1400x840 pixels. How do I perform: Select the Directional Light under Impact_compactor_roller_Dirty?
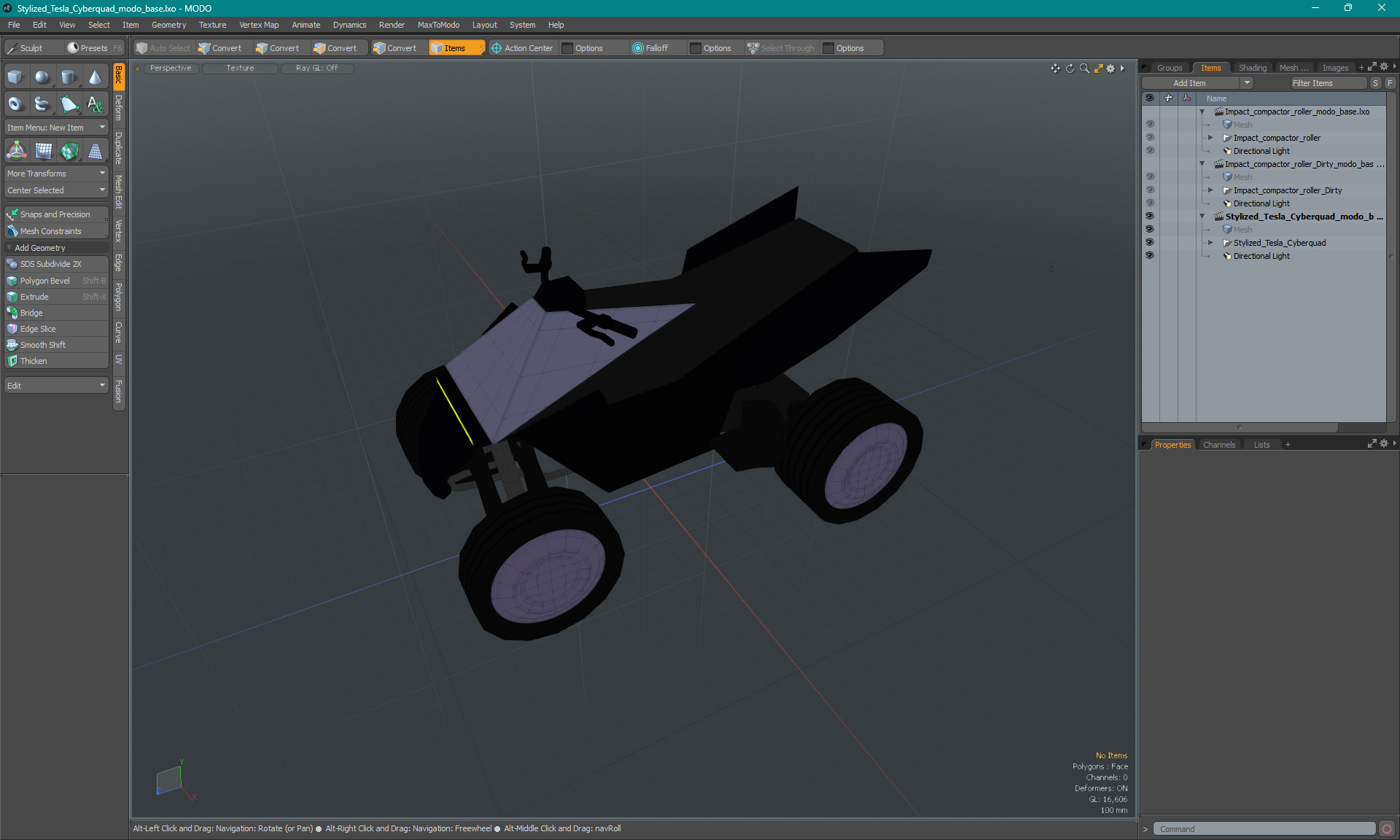pos(1261,203)
